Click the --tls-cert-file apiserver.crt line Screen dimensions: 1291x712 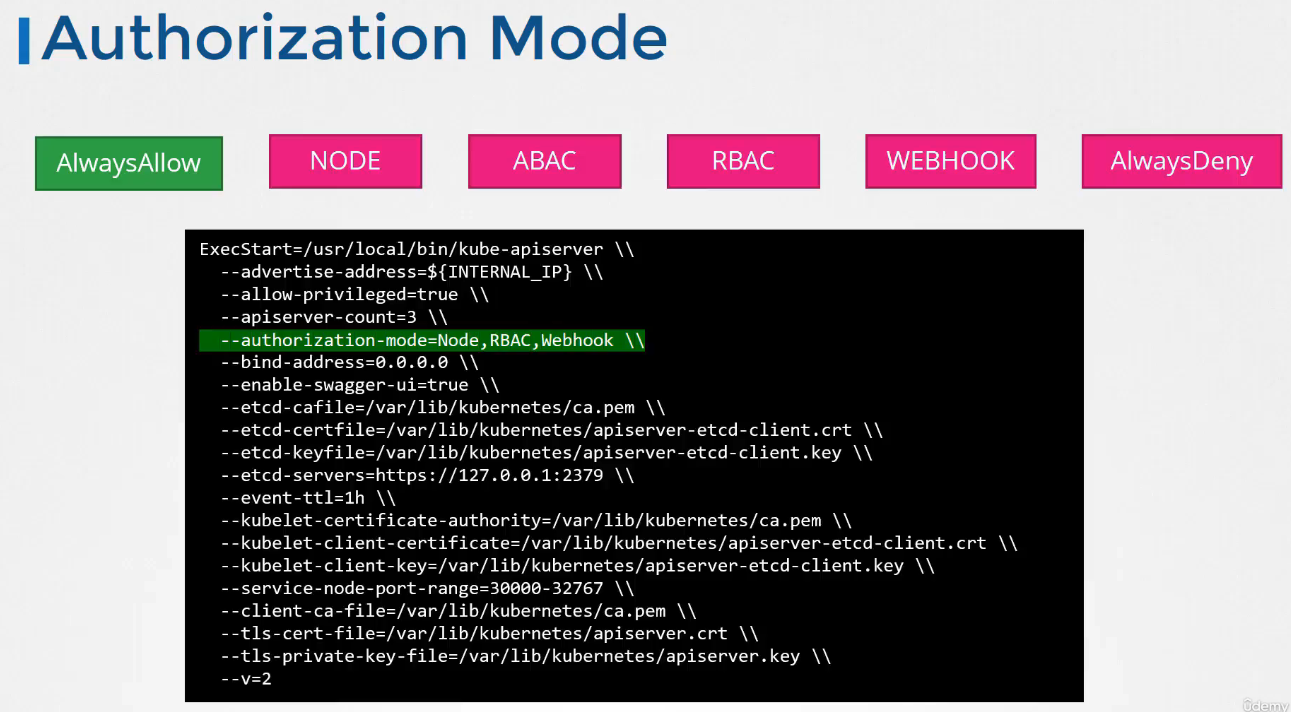(x=490, y=634)
